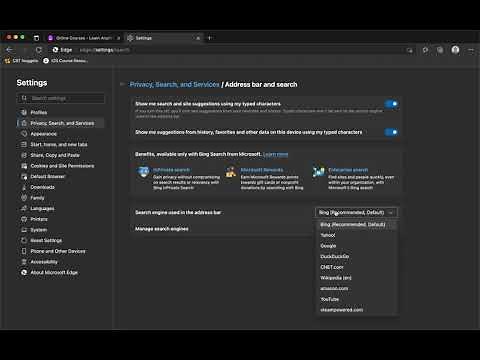Click the Learn more link
The image size is (480, 360).
[276, 154]
